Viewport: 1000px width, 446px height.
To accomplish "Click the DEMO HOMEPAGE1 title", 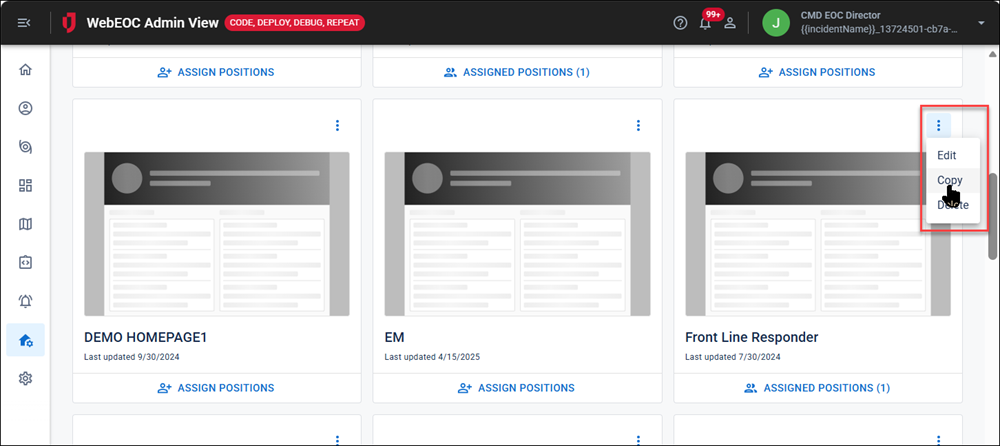I will tap(145, 338).
